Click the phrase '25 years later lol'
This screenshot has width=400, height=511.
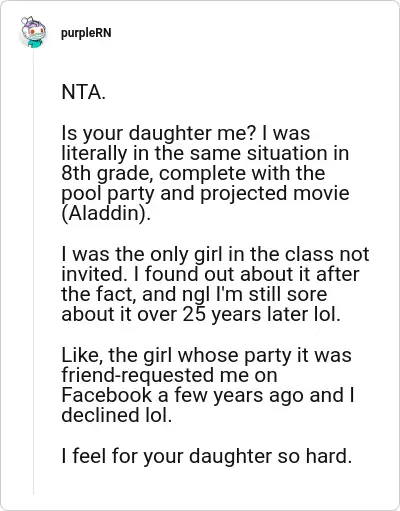point(261,314)
